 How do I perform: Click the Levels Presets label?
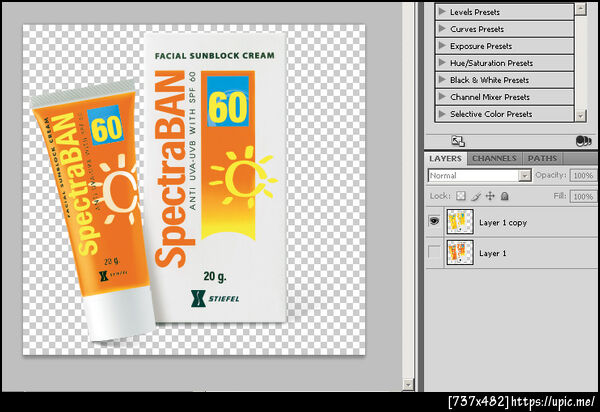[475, 12]
